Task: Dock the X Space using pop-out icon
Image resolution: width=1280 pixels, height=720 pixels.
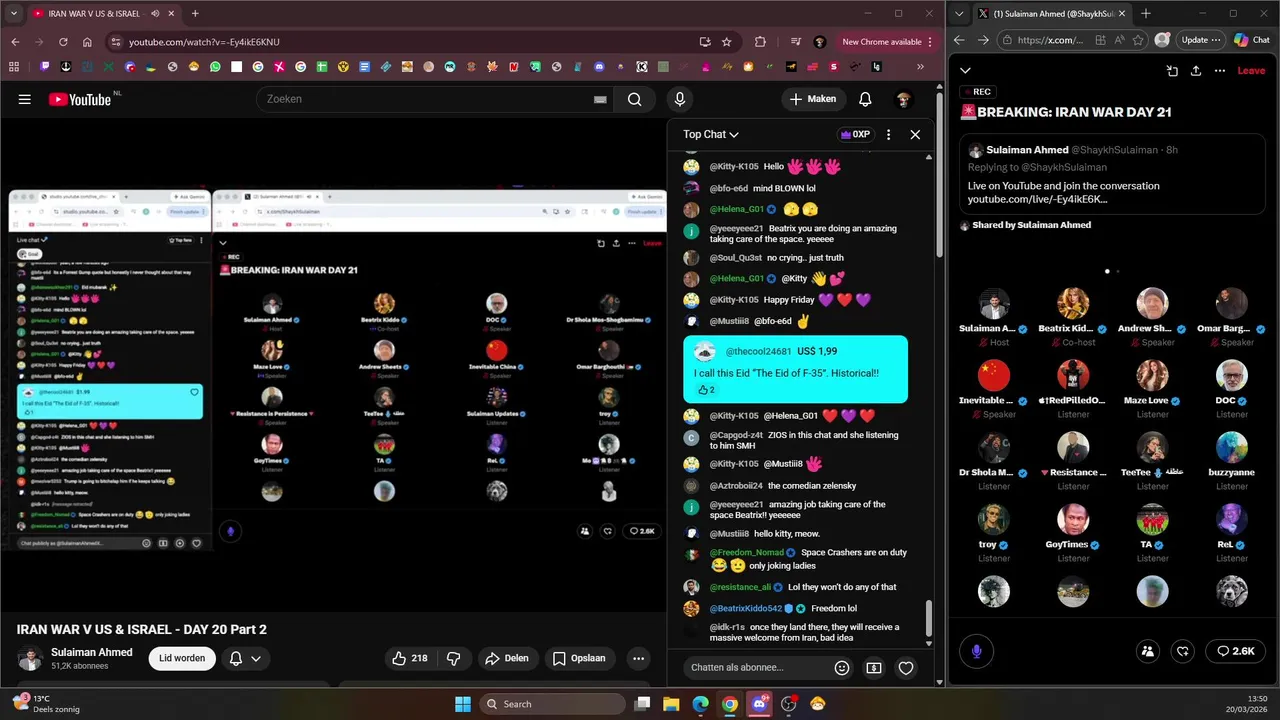Action: (1172, 70)
